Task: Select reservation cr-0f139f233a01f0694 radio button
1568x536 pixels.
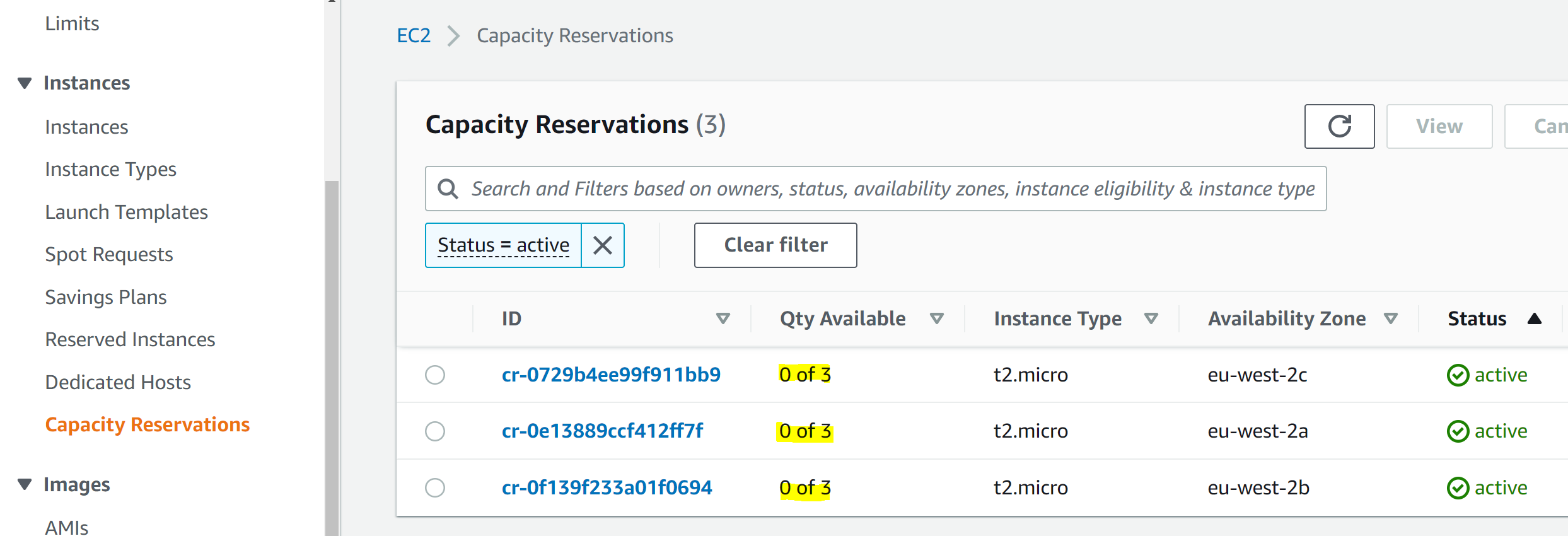Action: point(435,487)
